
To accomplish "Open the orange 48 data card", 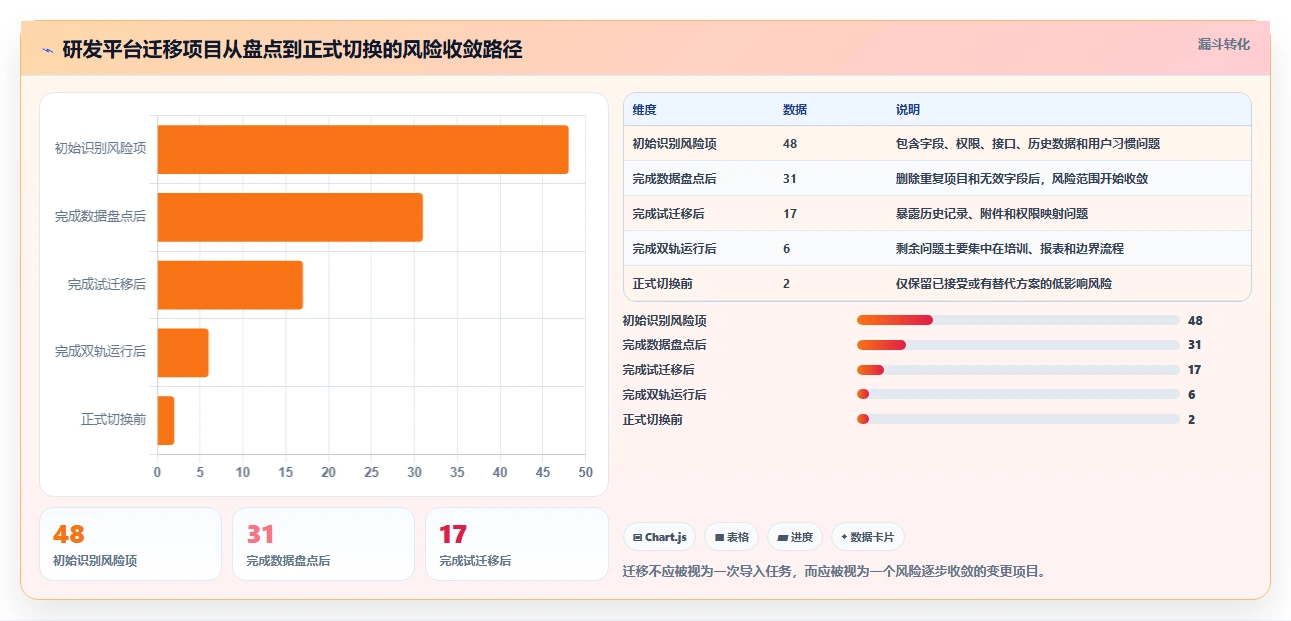I will (x=130, y=544).
